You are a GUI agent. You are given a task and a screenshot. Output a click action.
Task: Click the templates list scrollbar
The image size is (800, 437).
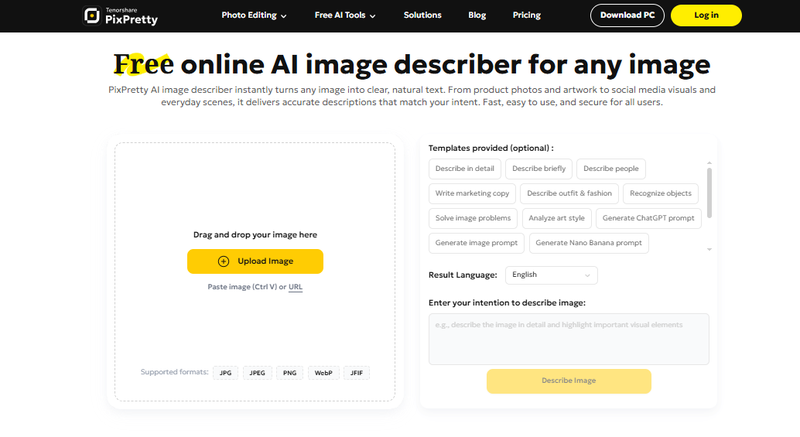pos(710,193)
